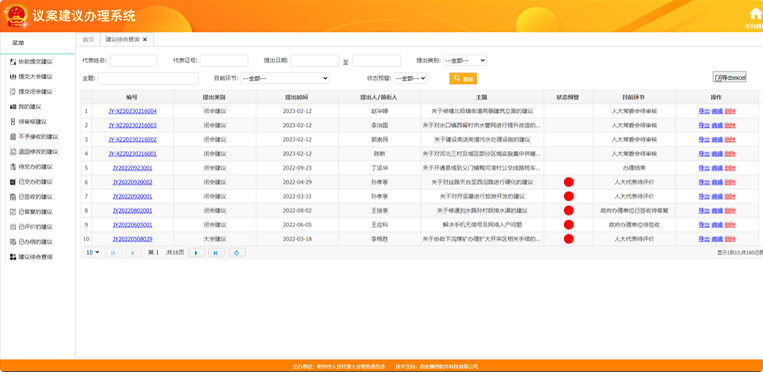Close the 建议综合查询 tab
The height and width of the screenshot is (372, 763).
(145, 39)
